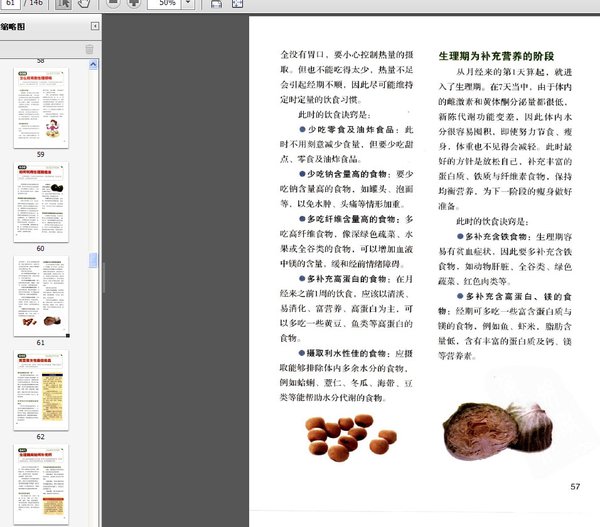Select the page 61 thumbnail
Viewport: 600px width, 527px height.
(41, 296)
